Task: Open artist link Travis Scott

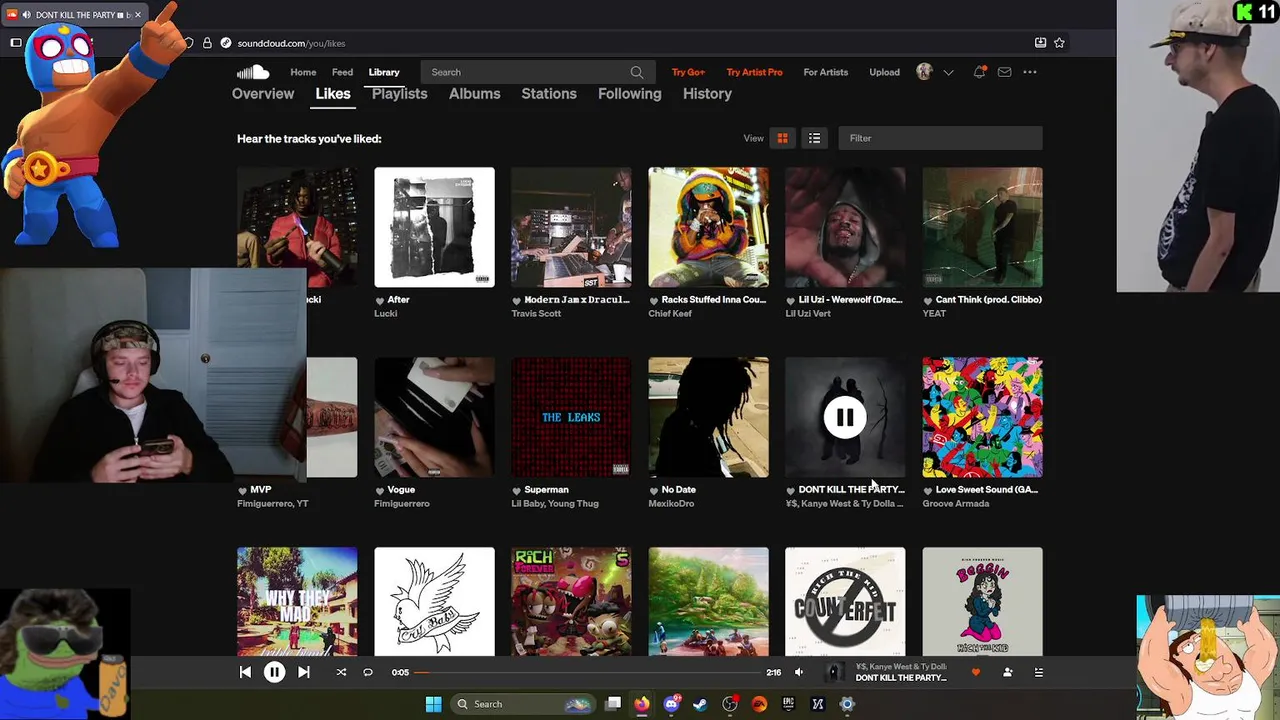Action: click(x=536, y=314)
